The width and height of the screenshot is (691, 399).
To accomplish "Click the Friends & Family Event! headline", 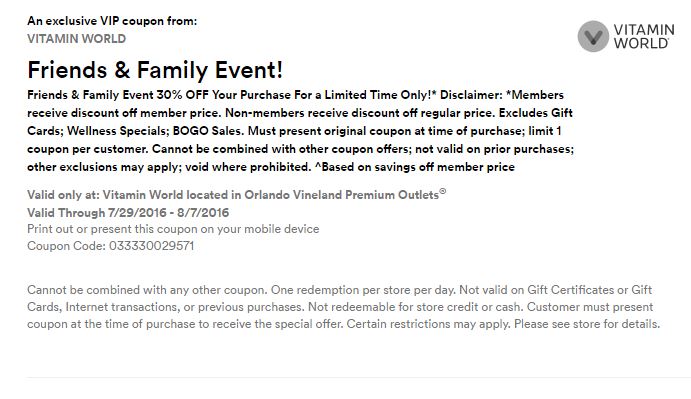I will coord(155,70).
